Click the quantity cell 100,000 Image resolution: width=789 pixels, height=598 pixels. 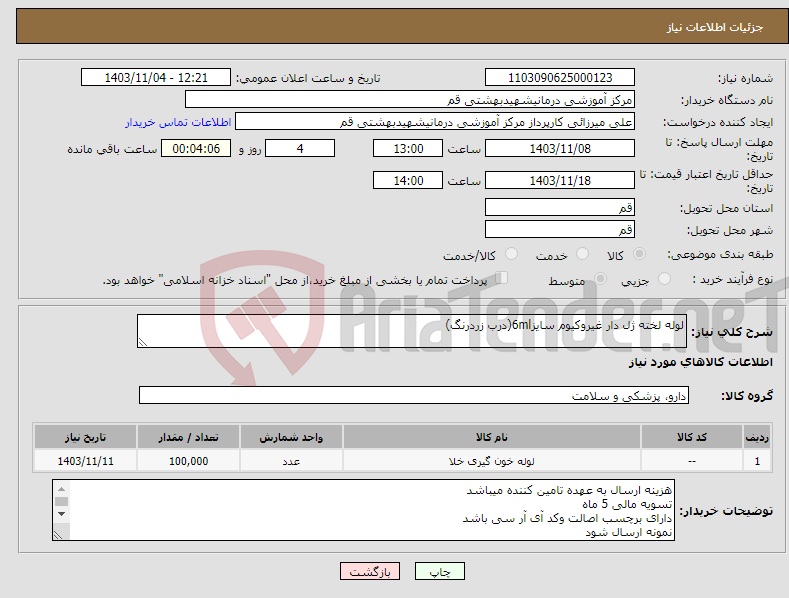[x=188, y=461]
